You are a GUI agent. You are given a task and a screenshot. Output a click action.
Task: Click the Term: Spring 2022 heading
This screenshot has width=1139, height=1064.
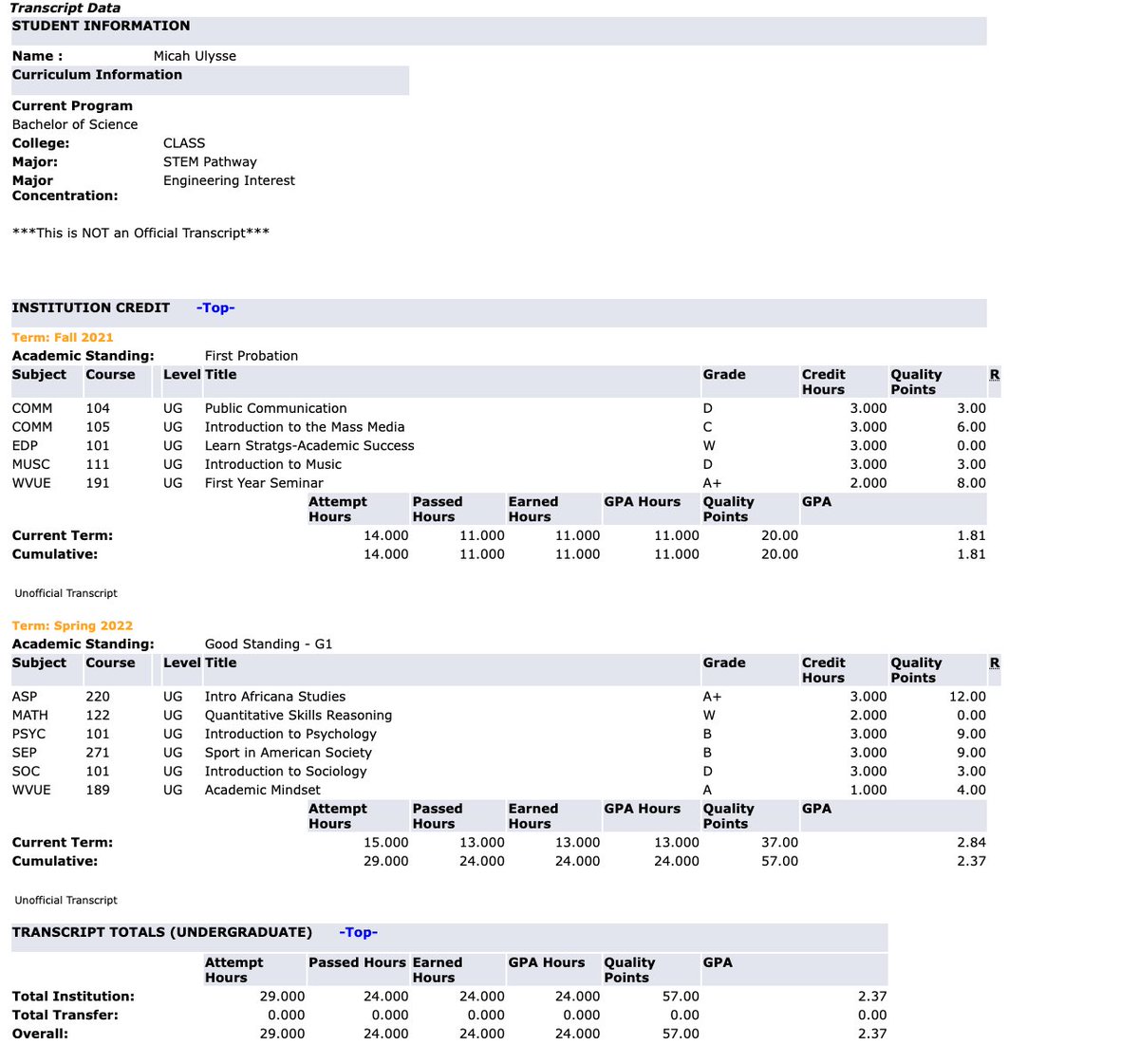[x=72, y=625]
